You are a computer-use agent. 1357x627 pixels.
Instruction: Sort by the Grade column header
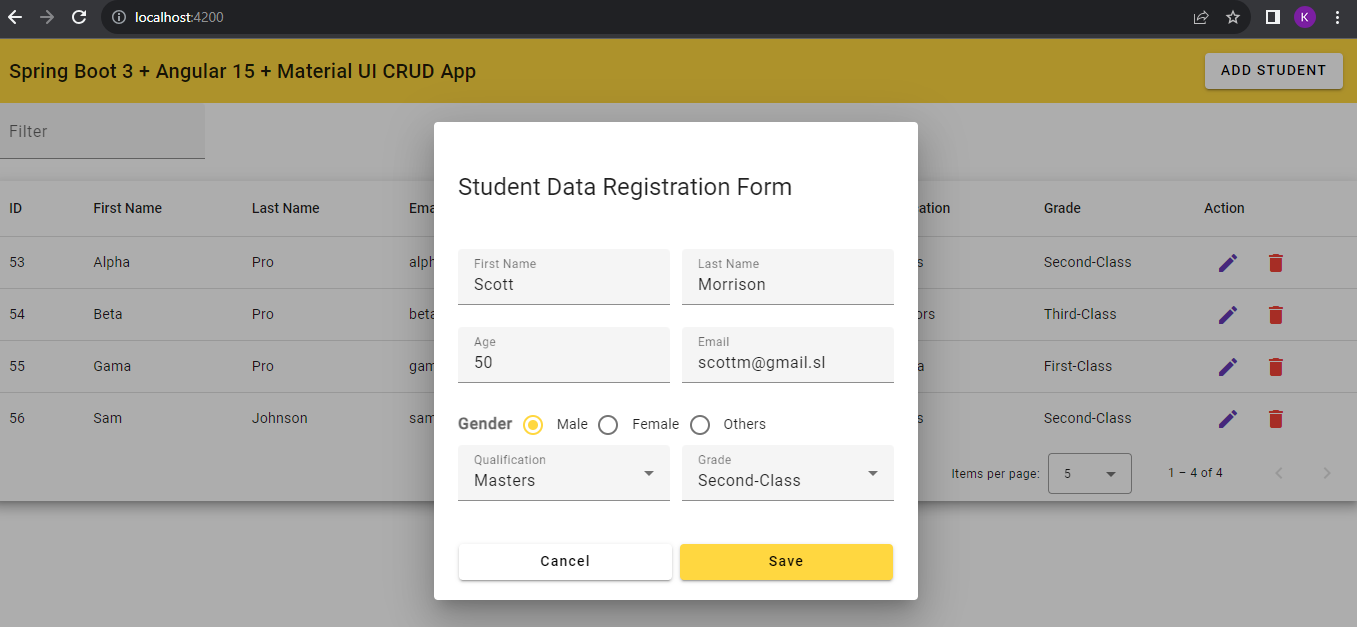pos(1062,209)
